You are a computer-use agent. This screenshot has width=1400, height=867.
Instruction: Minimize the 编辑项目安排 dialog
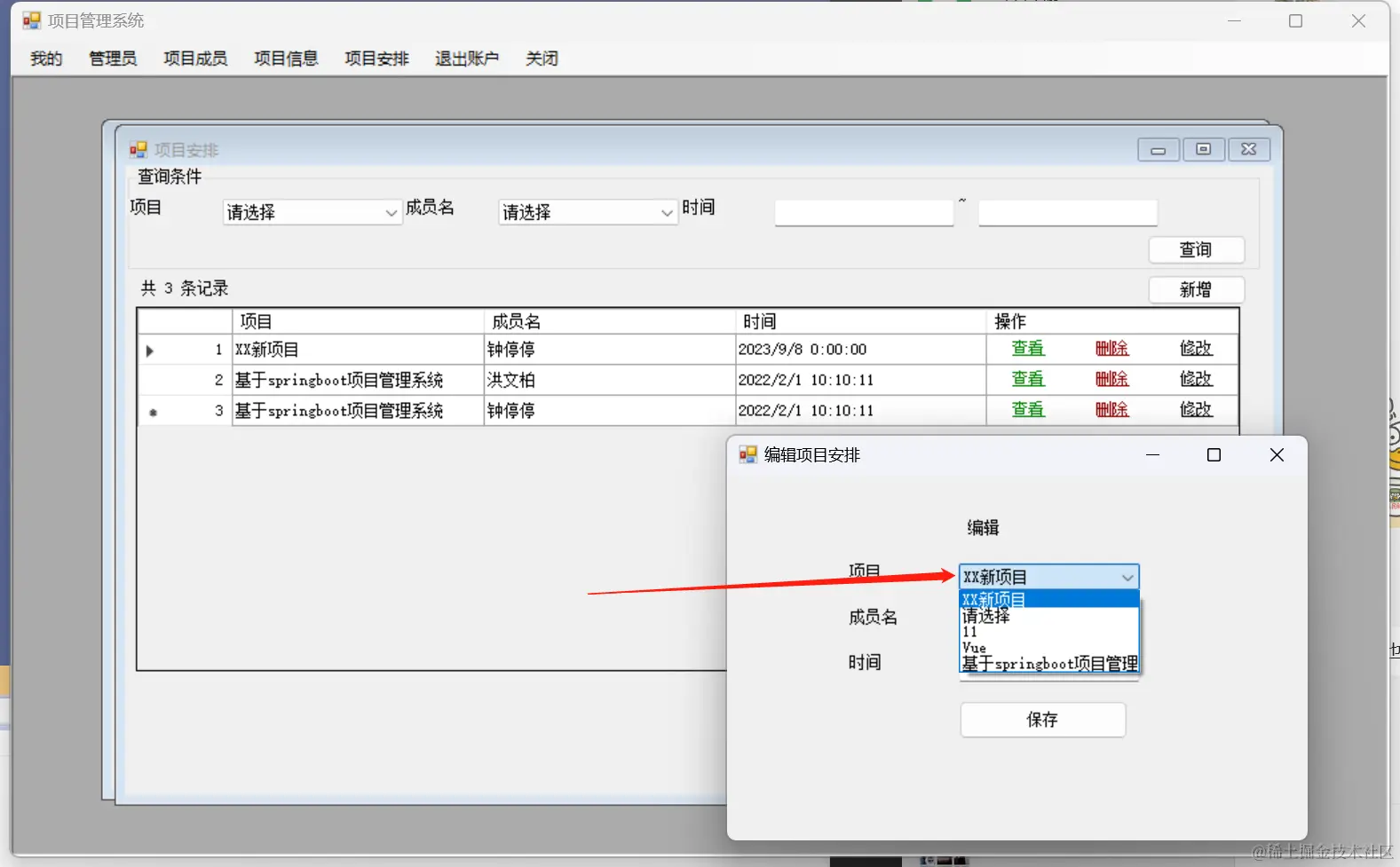tap(1153, 455)
